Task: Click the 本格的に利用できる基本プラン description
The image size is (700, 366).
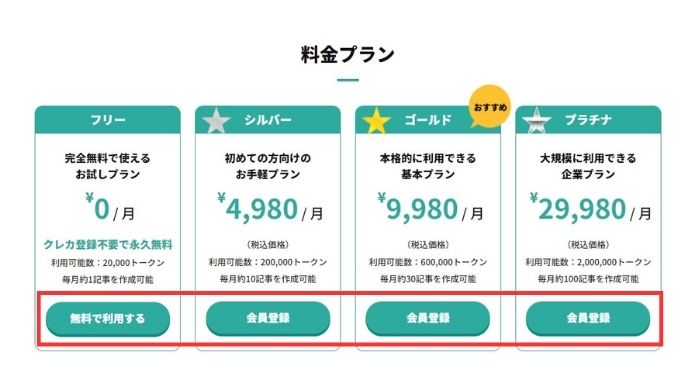Action: (x=428, y=166)
